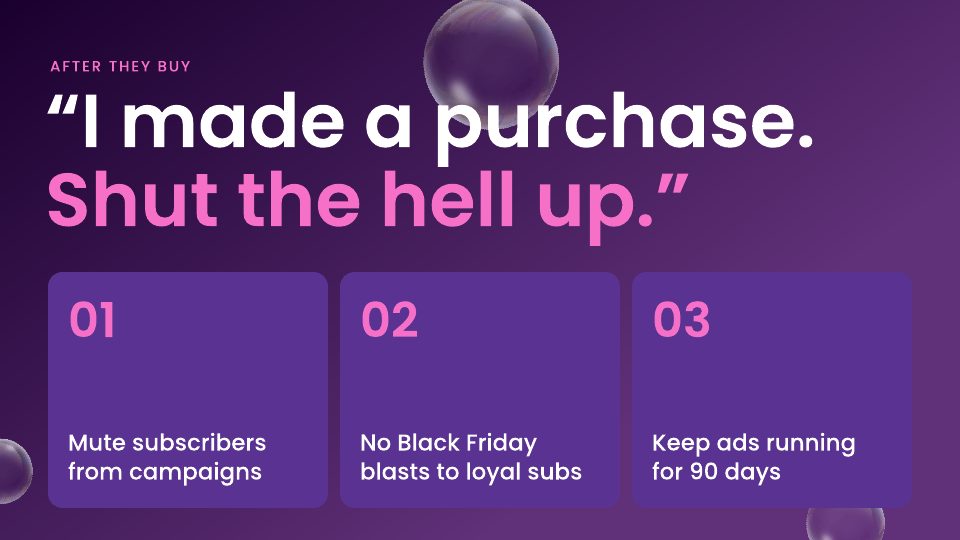Click the "AFTER THEY BUY" label

(121, 66)
